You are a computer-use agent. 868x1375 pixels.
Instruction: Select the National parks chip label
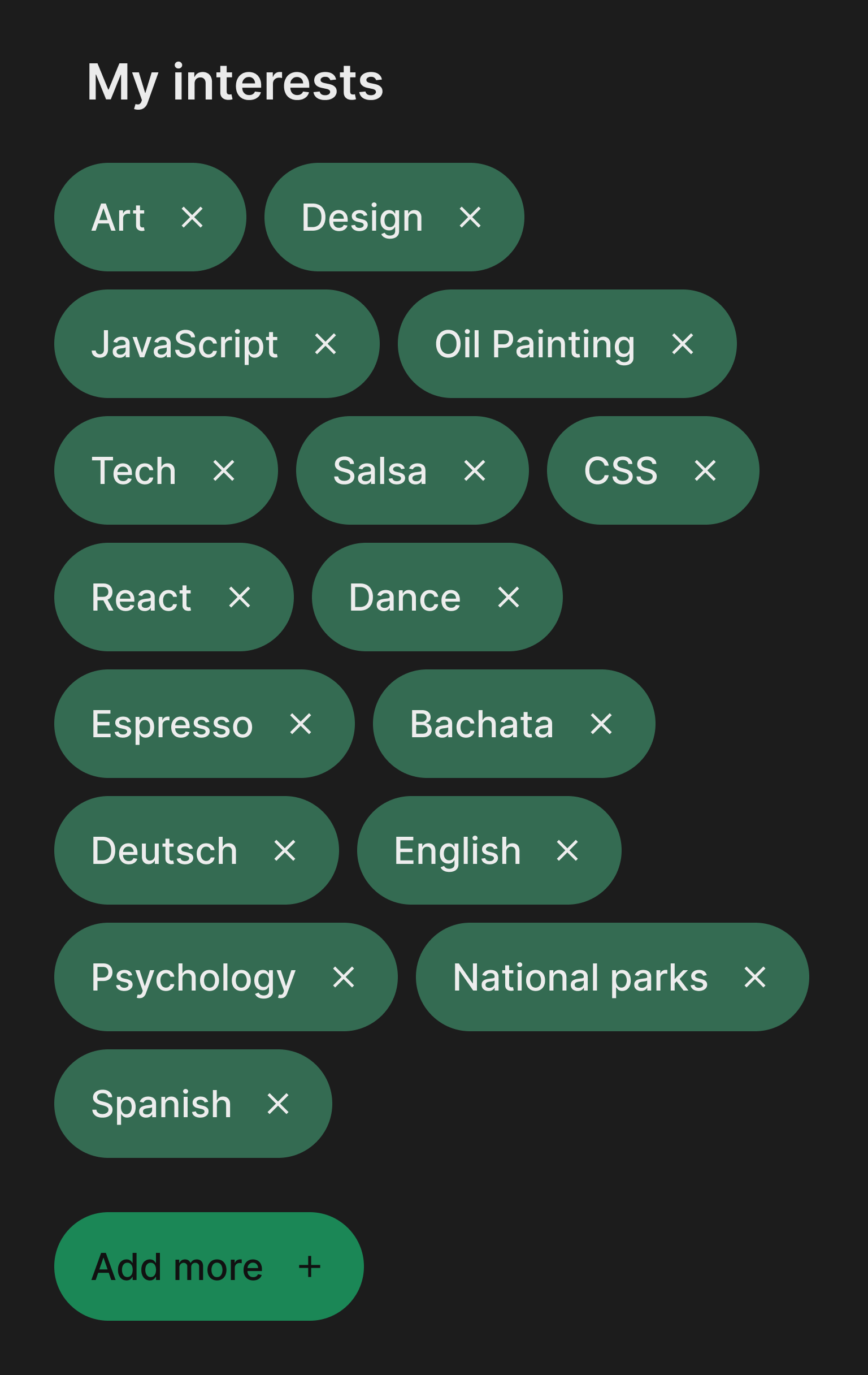pyautogui.click(x=580, y=978)
